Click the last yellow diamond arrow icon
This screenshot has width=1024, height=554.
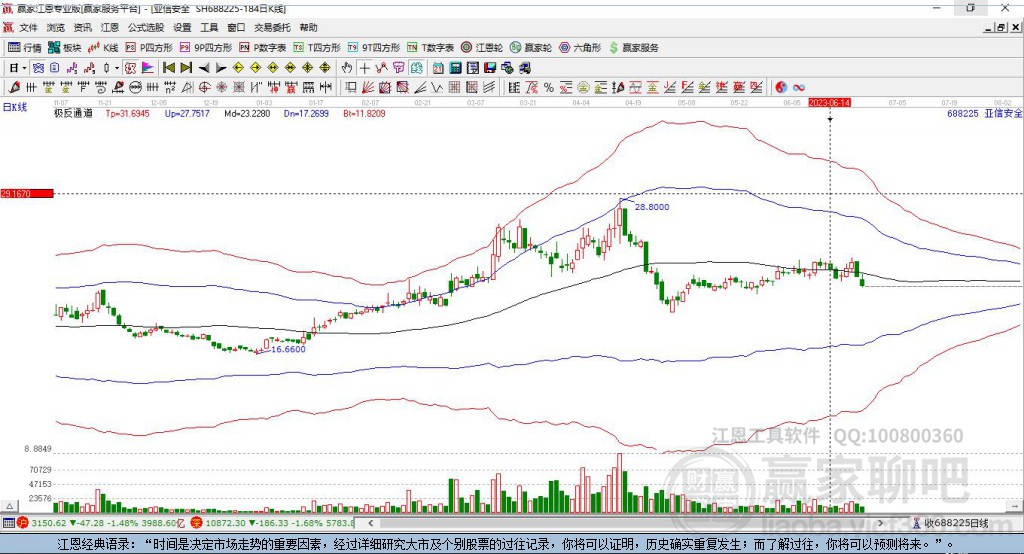click(325, 68)
